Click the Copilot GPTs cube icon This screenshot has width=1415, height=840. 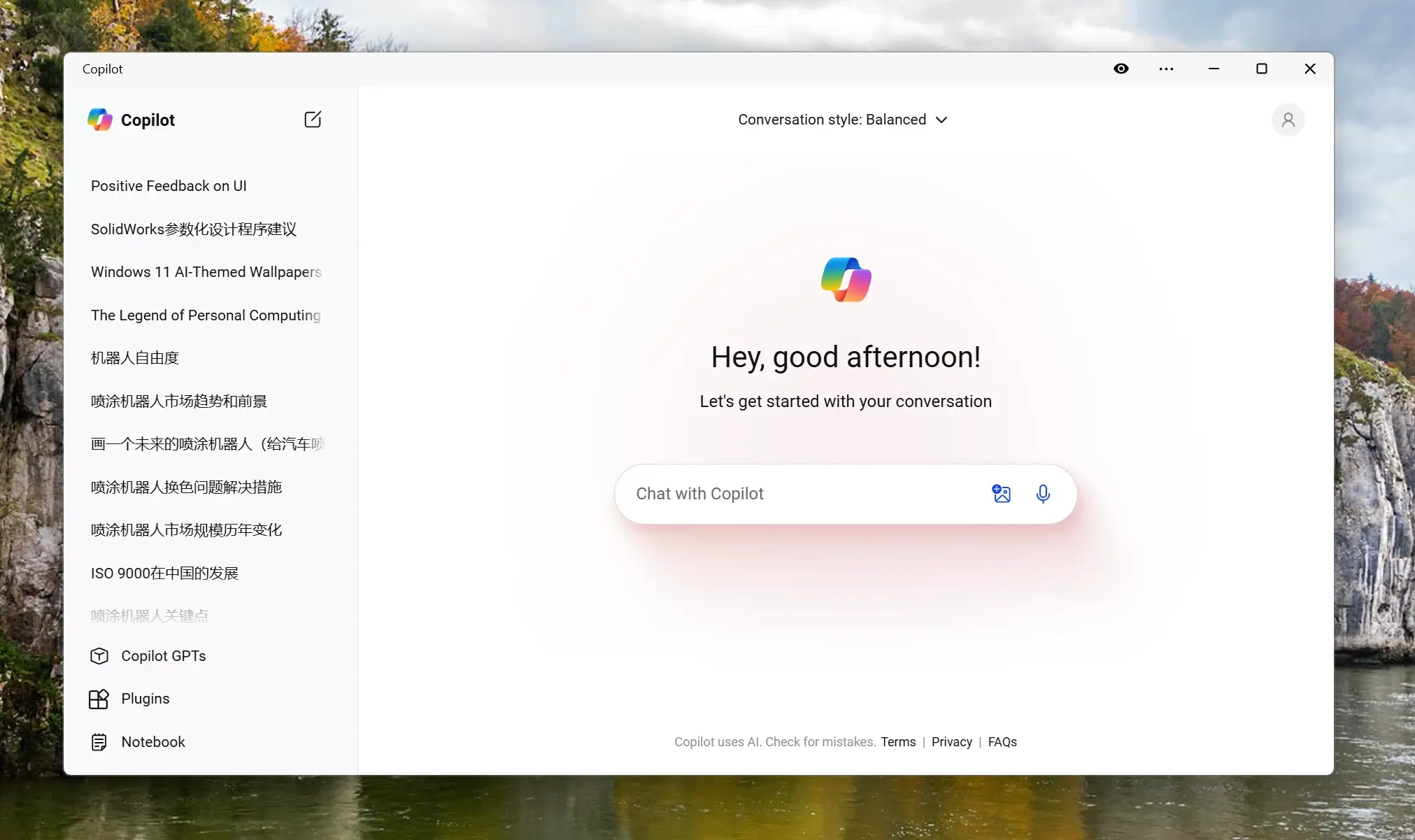[x=99, y=656]
